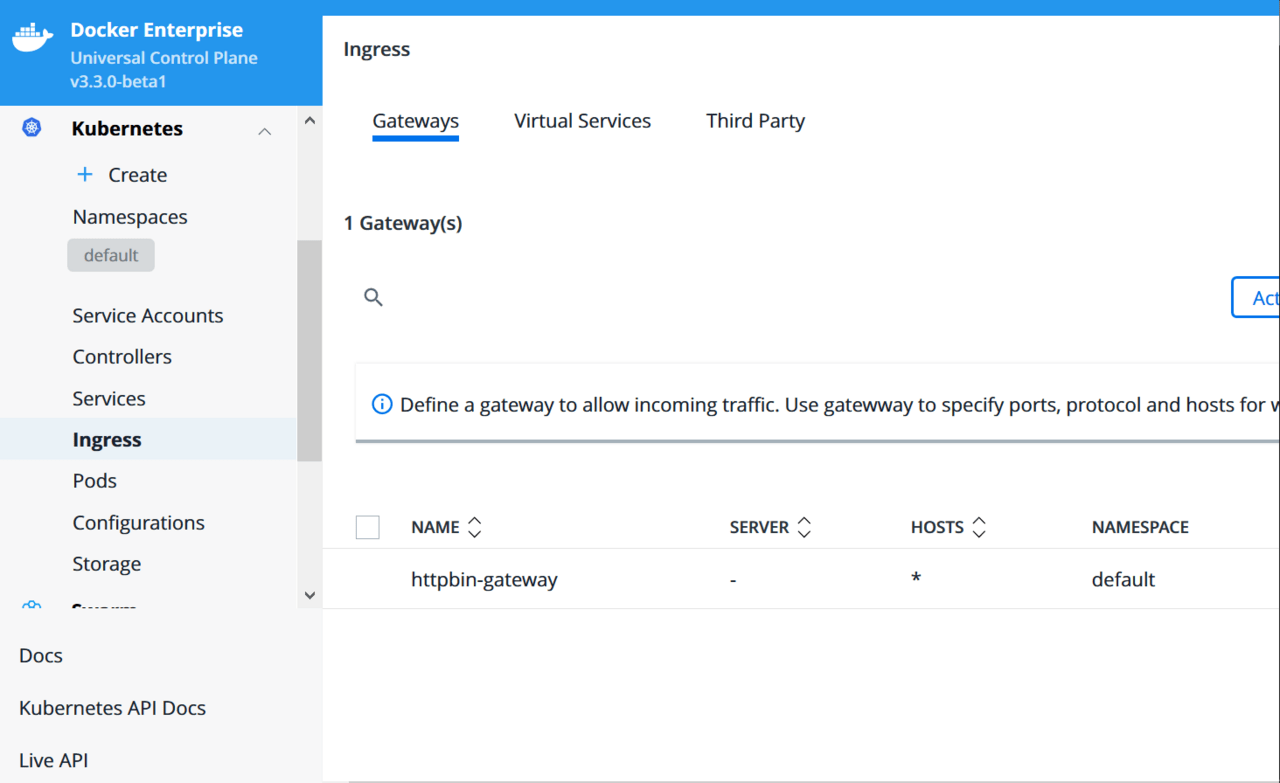
Task: Click the 1 Gateway(s) count label
Action: pyautogui.click(x=403, y=223)
